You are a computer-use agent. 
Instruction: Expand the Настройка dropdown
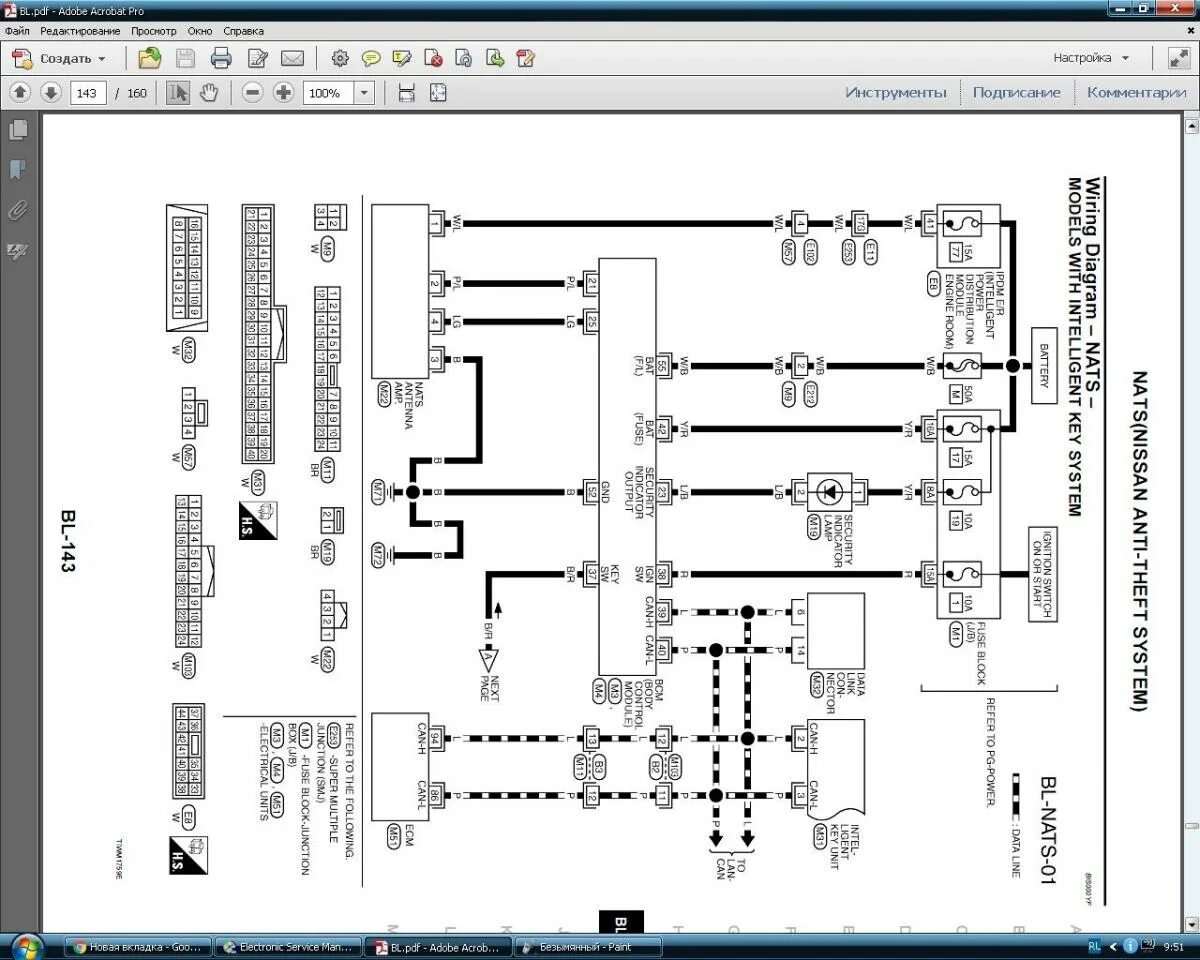1091,58
